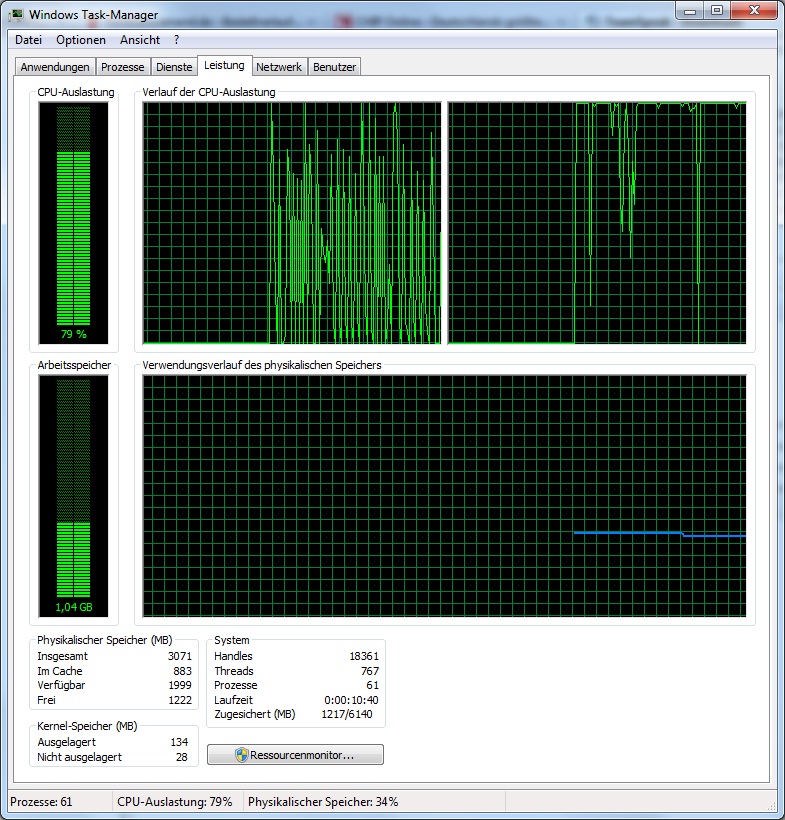785x820 pixels.
Task: Click the Ausgelagert value 134
Action: click(x=179, y=742)
